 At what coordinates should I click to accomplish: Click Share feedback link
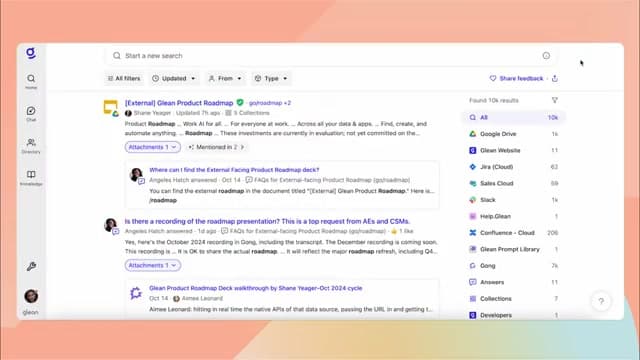click(x=517, y=78)
